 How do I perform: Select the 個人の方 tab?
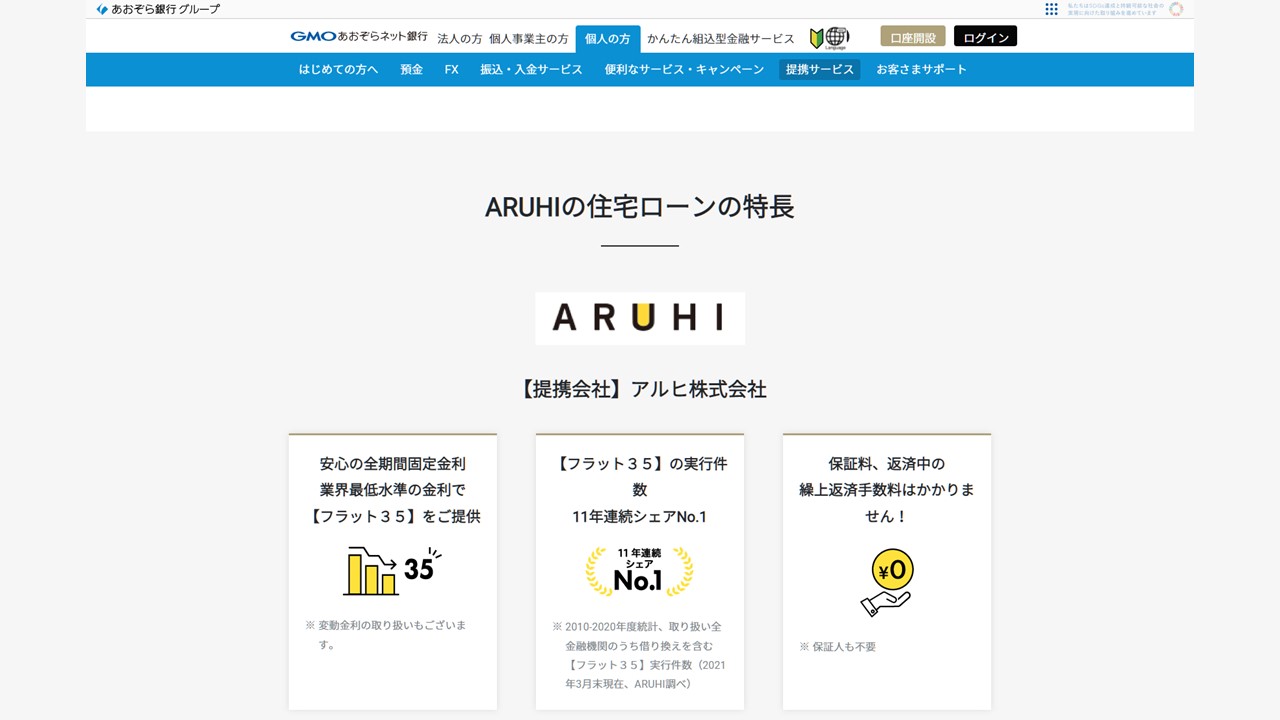606,39
